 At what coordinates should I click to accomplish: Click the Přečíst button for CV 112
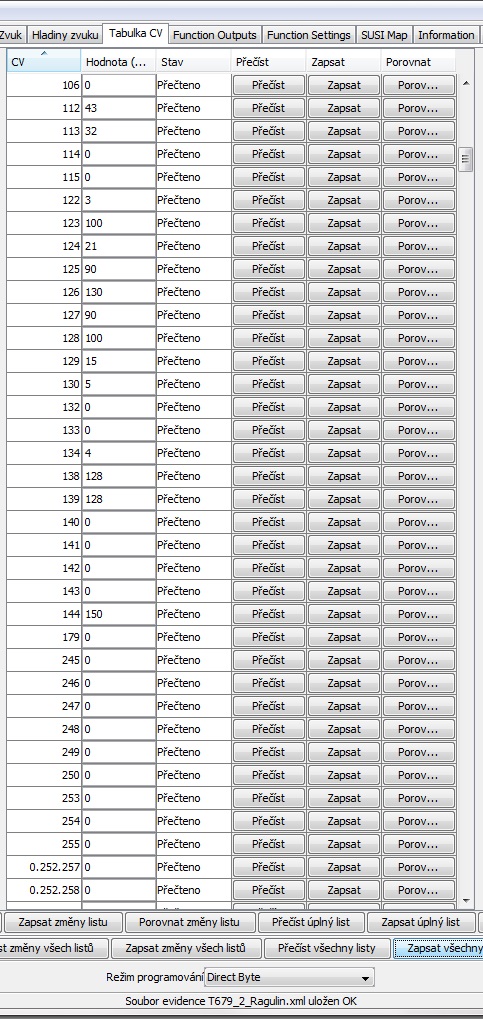269,108
